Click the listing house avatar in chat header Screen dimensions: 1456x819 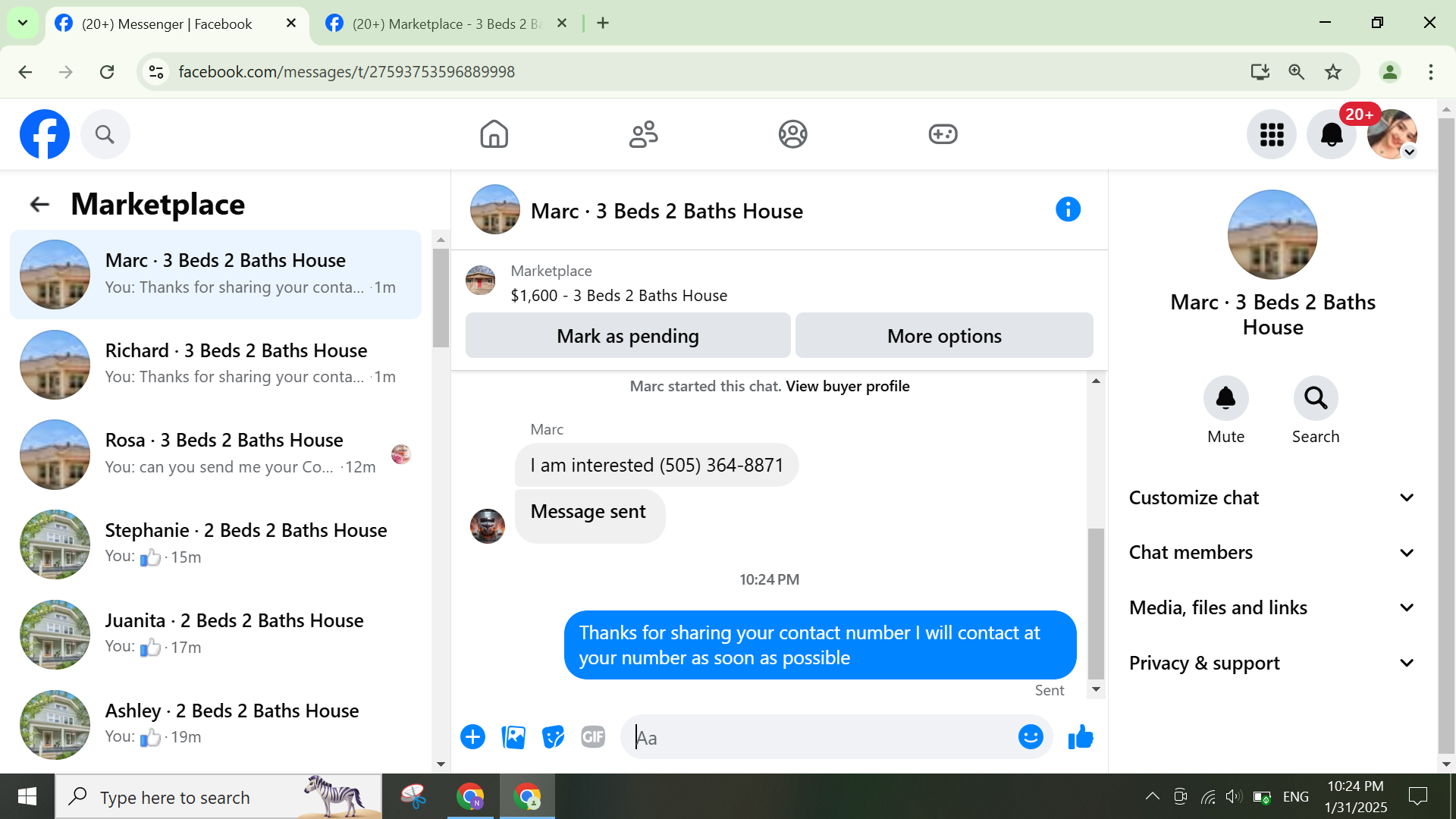click(x=495, y=209)
